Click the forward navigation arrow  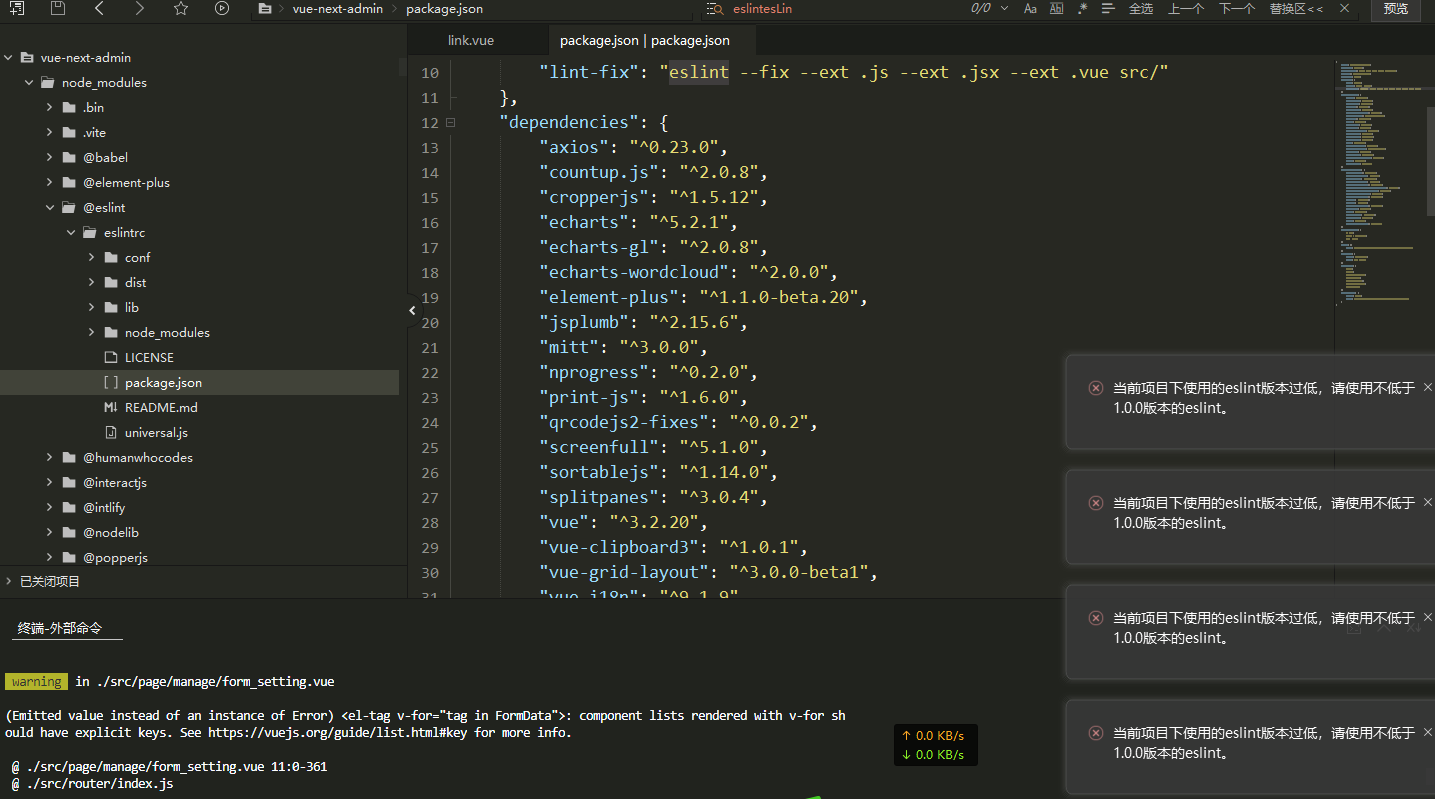(x=139, y=8)
